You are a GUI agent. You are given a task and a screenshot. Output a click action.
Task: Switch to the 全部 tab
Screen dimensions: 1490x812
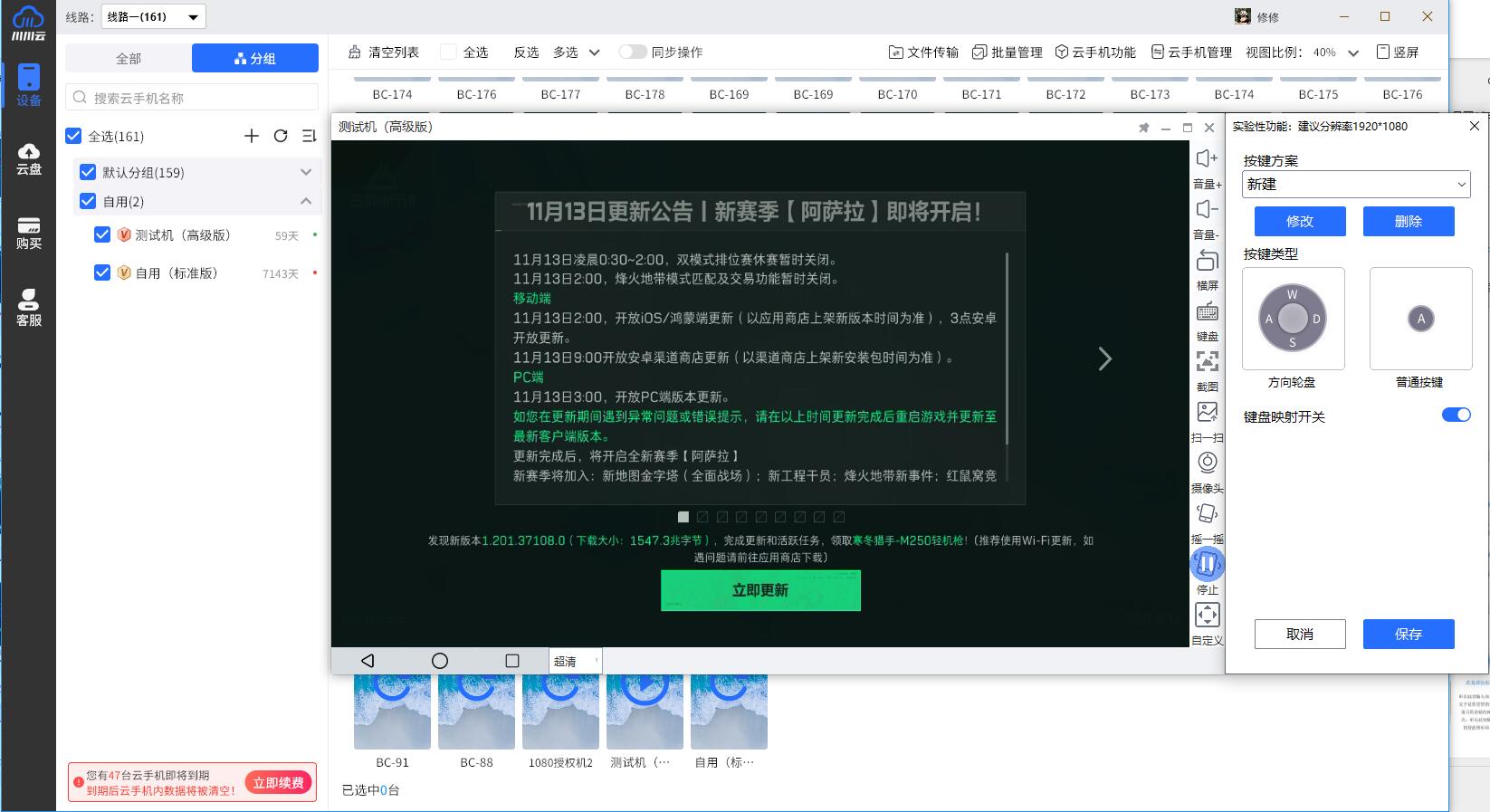(x=129, y=58)
